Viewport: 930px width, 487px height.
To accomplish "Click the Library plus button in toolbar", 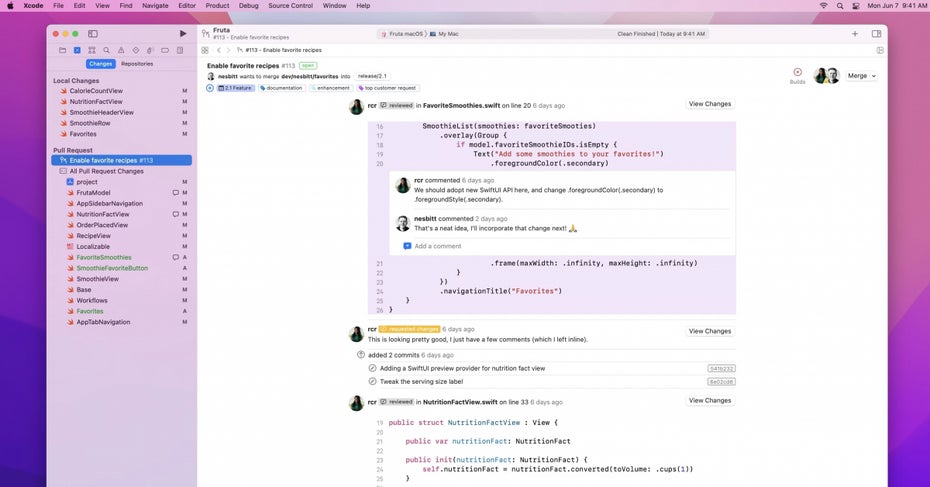I will pos(855,34).
